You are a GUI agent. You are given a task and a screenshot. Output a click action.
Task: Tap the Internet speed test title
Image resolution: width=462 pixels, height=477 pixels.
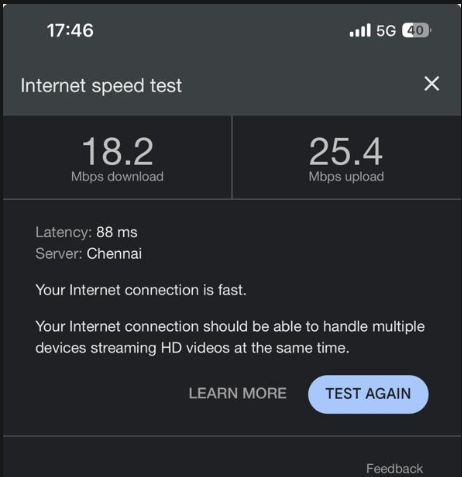(101, 86)
